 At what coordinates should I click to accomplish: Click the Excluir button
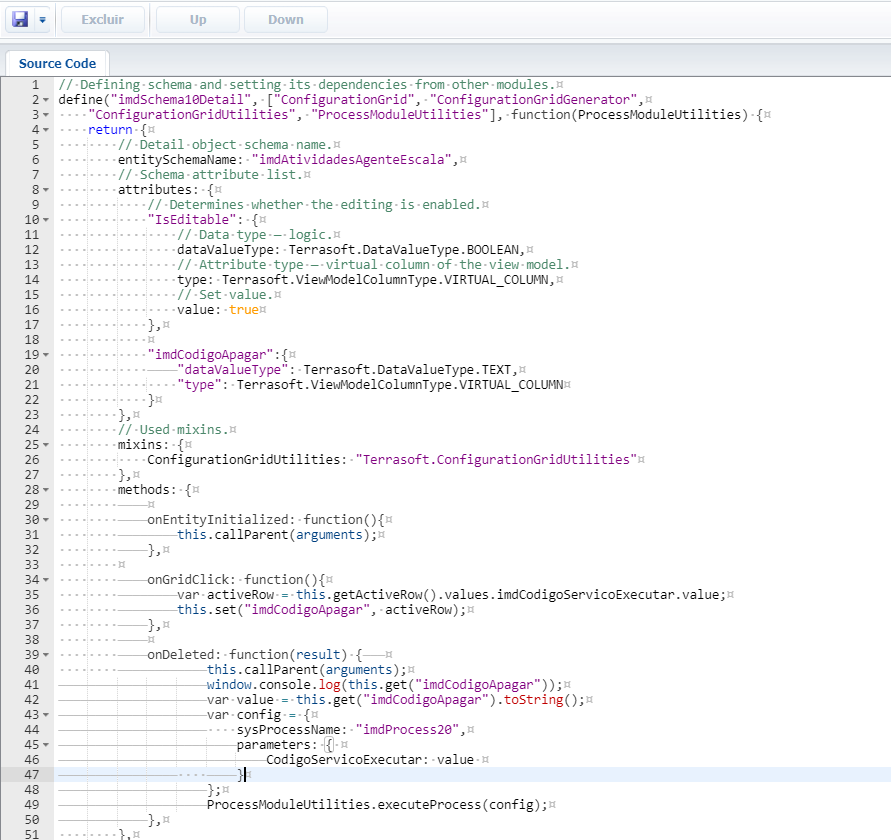coord(102,20)
